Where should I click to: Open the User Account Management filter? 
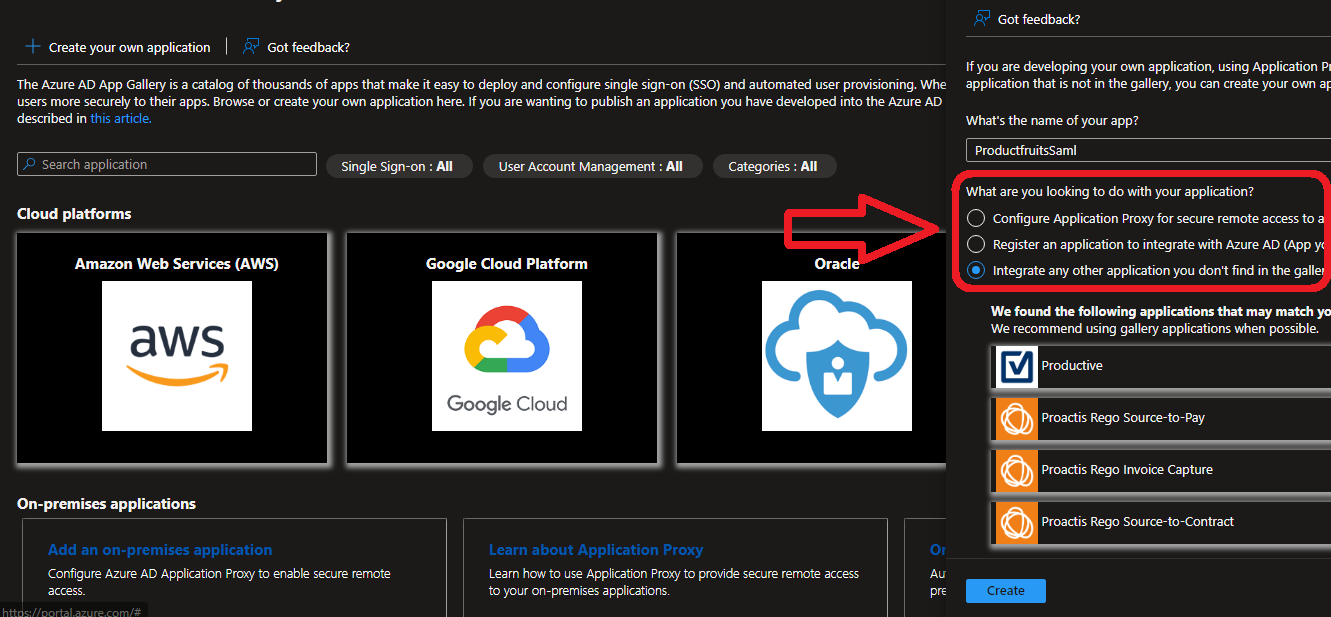[592, 165]
